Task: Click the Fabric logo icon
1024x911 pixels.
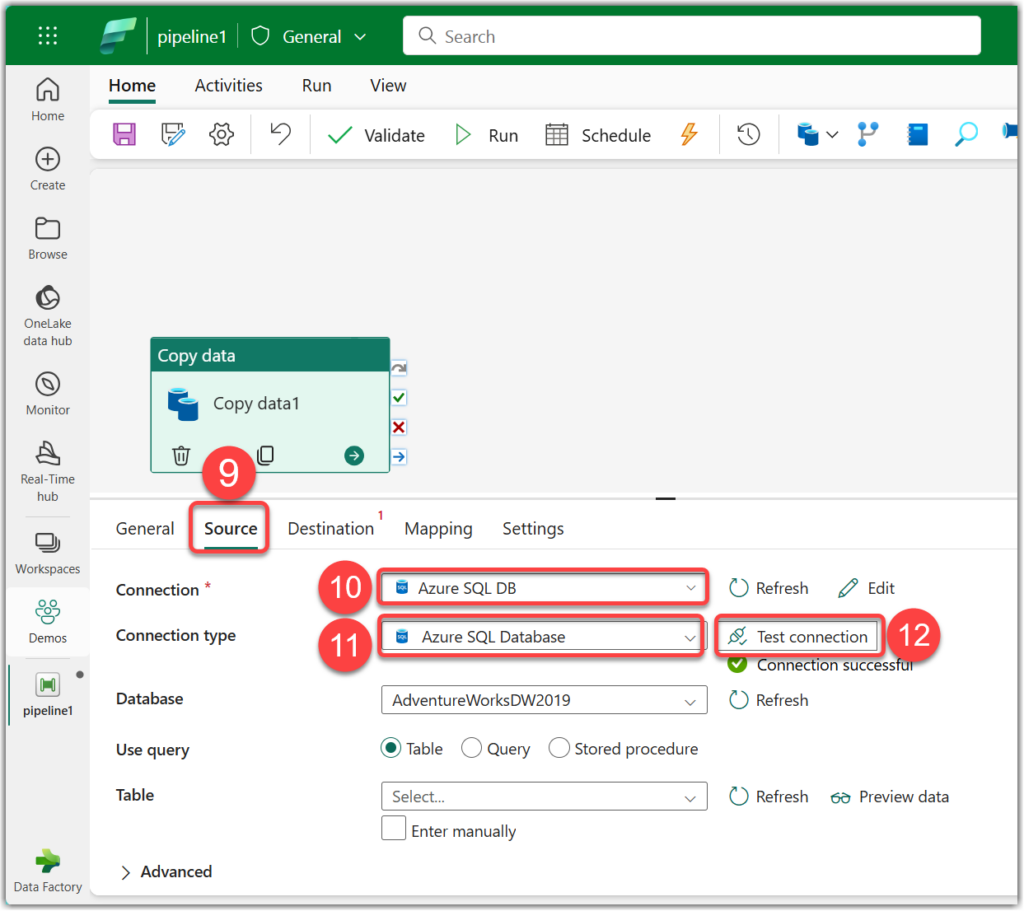Action: tap(118, 36)
